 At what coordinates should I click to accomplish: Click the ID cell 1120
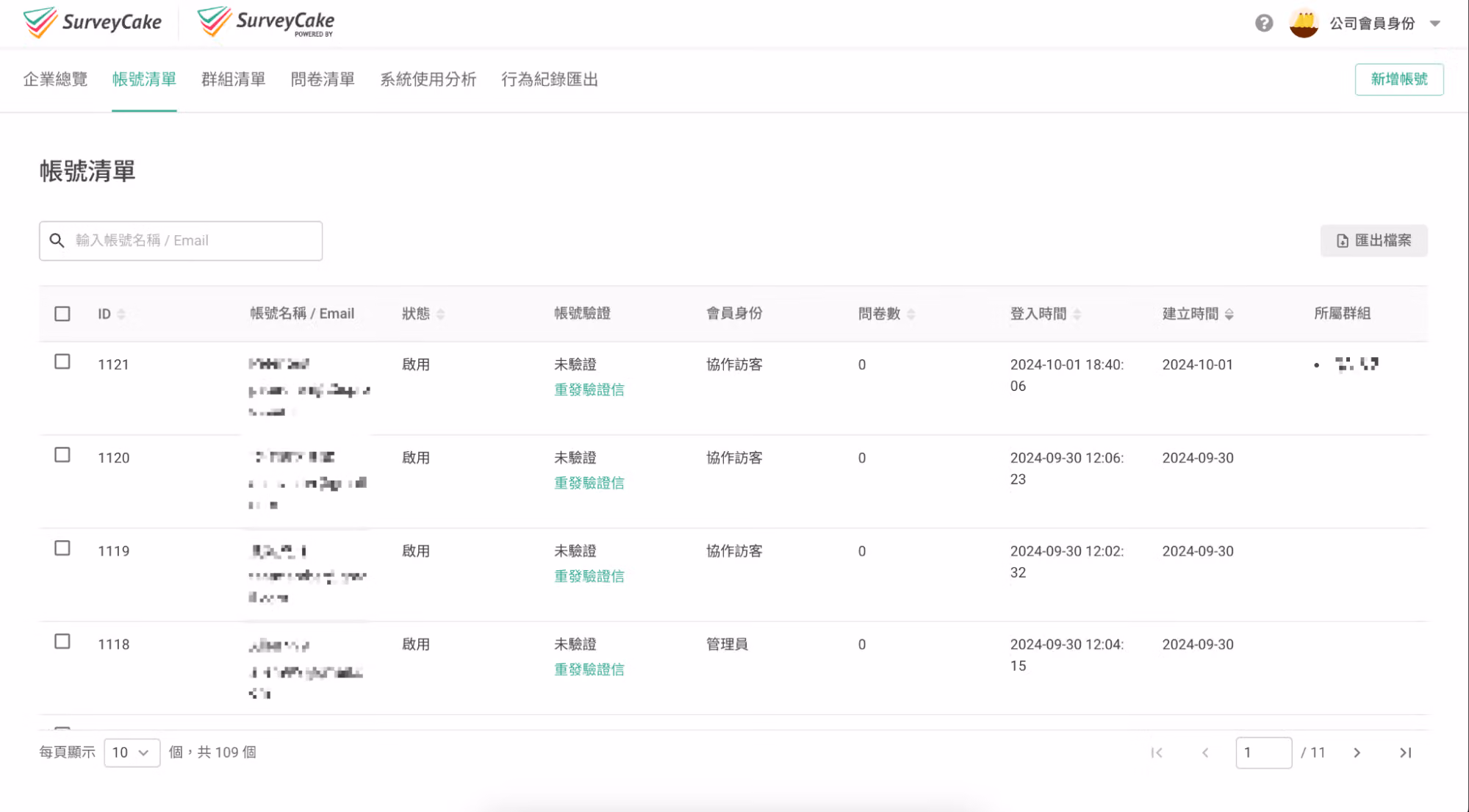pyautogui.click(x=114, y=458)
